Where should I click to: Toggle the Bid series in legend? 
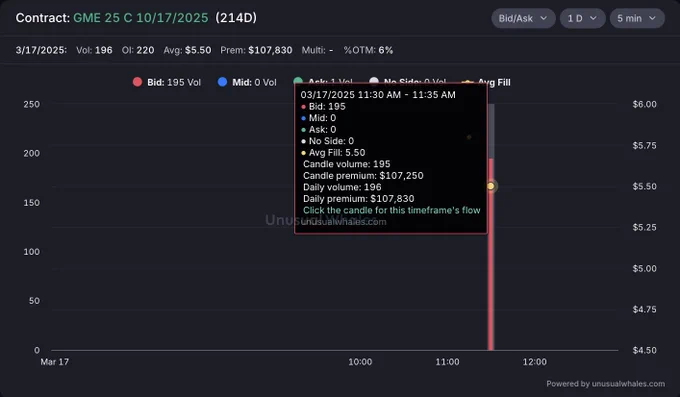[x=167, y=82]
